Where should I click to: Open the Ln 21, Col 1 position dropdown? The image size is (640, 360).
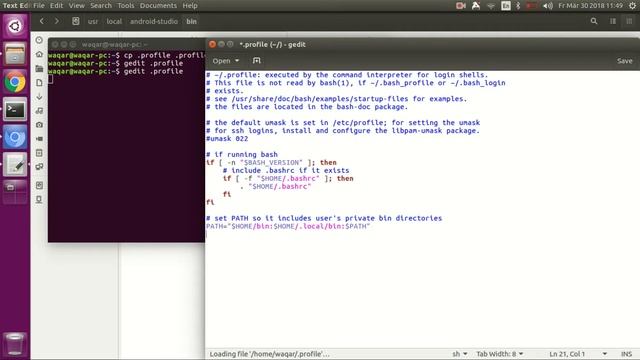click(578, 354)
